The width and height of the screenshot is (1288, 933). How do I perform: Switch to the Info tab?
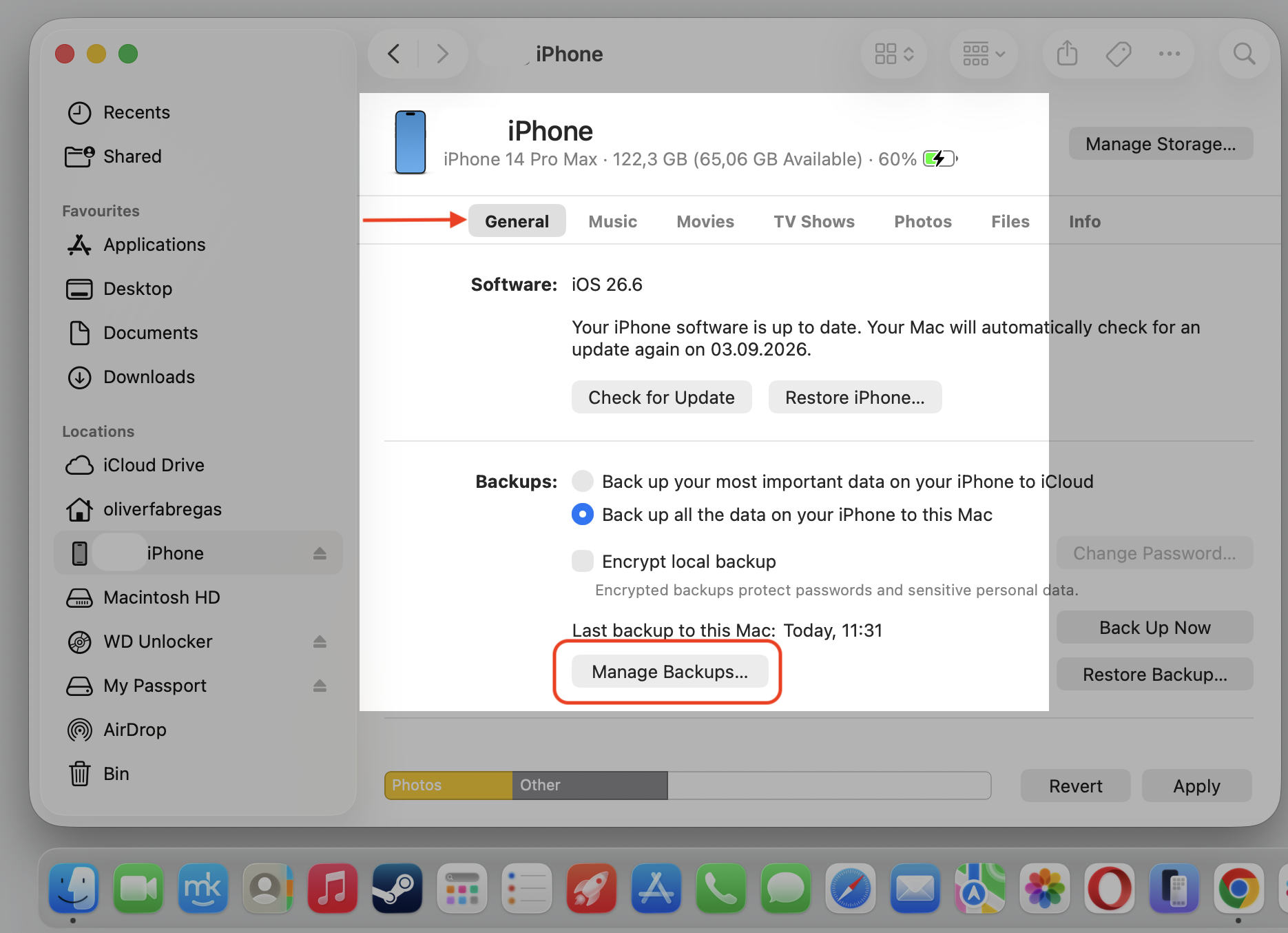(x=1084, y=221)
